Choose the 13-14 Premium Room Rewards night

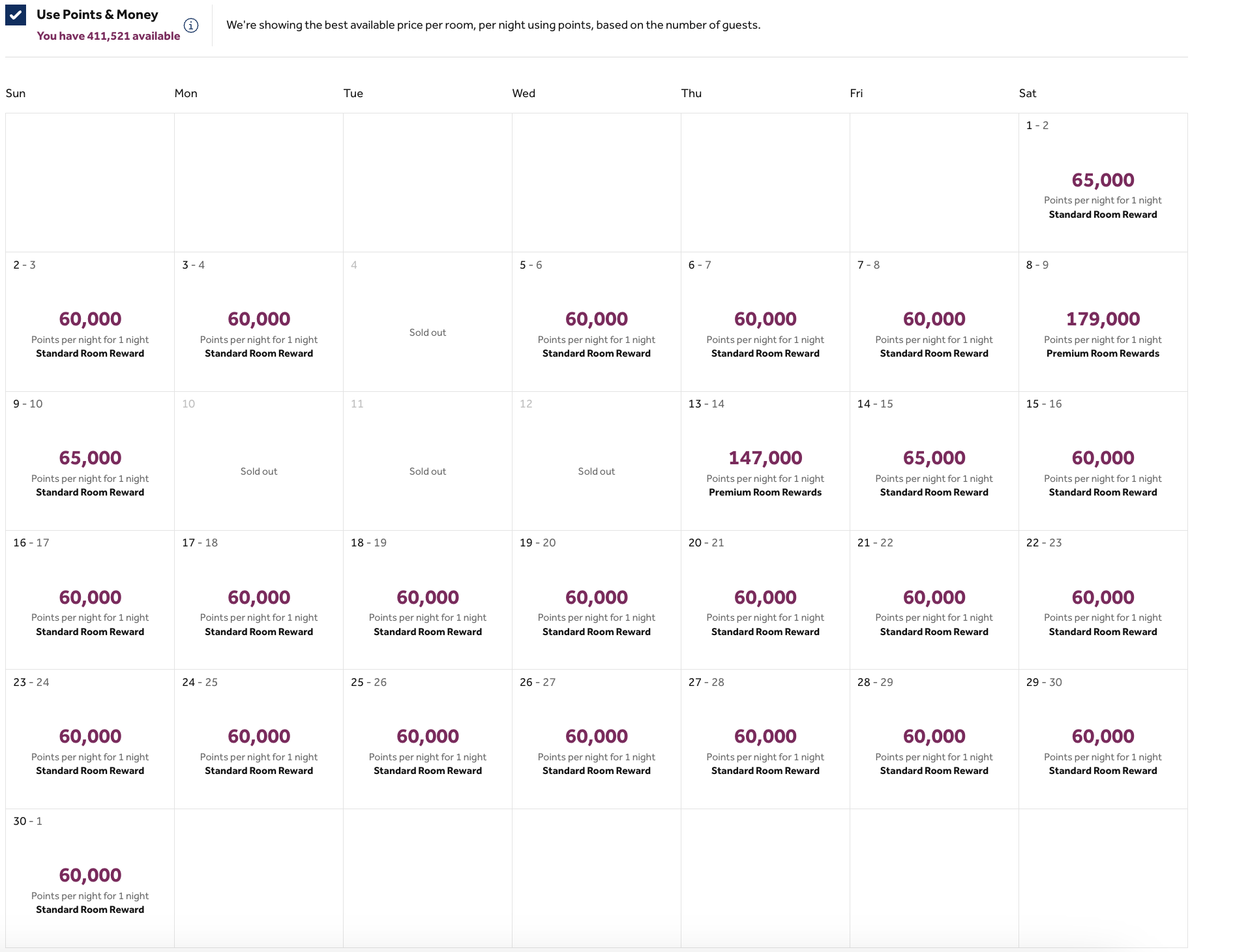765,461
